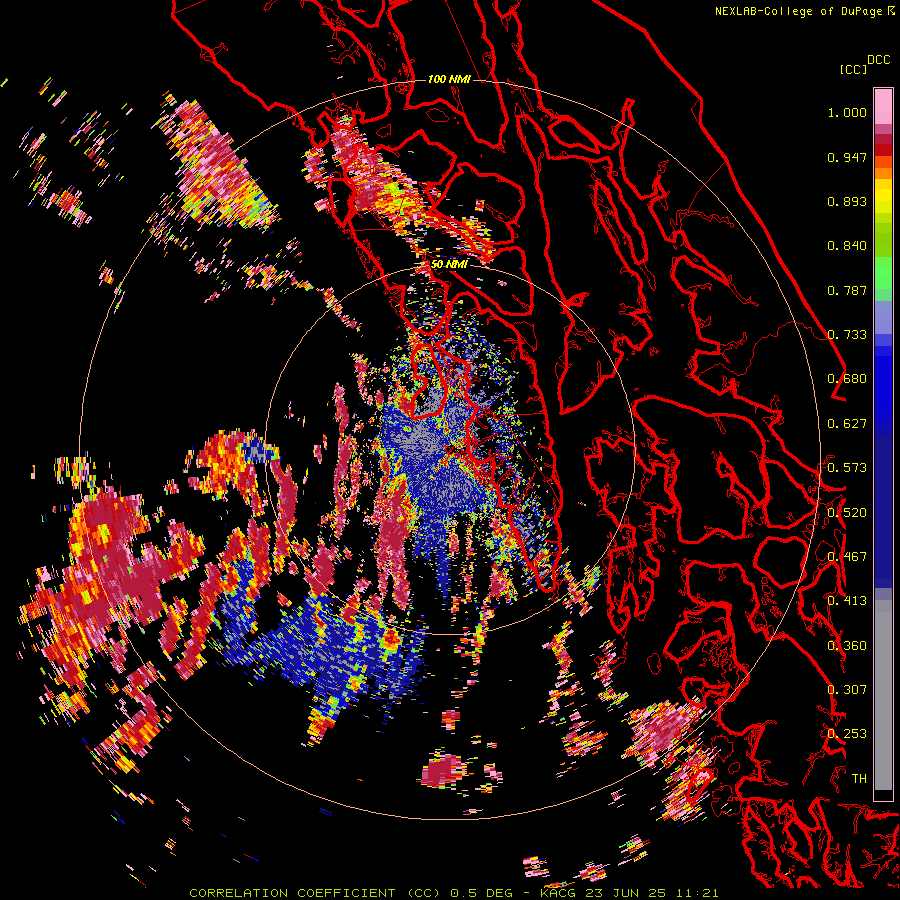Click the 100 NMI range ring label
This screenshot has height=900, width=900.
coord(449,79)
